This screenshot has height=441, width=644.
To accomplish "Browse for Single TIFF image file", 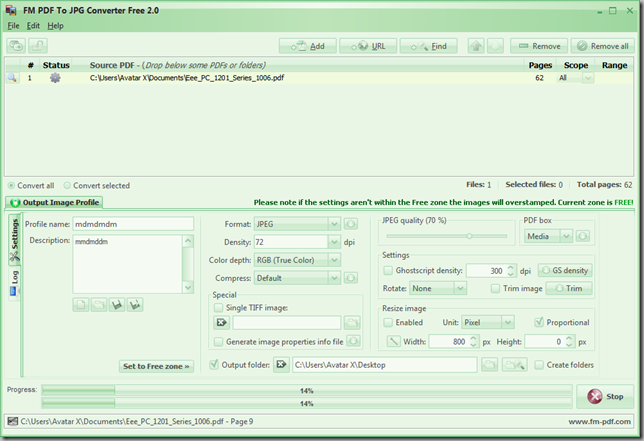I will coord(352,322).
